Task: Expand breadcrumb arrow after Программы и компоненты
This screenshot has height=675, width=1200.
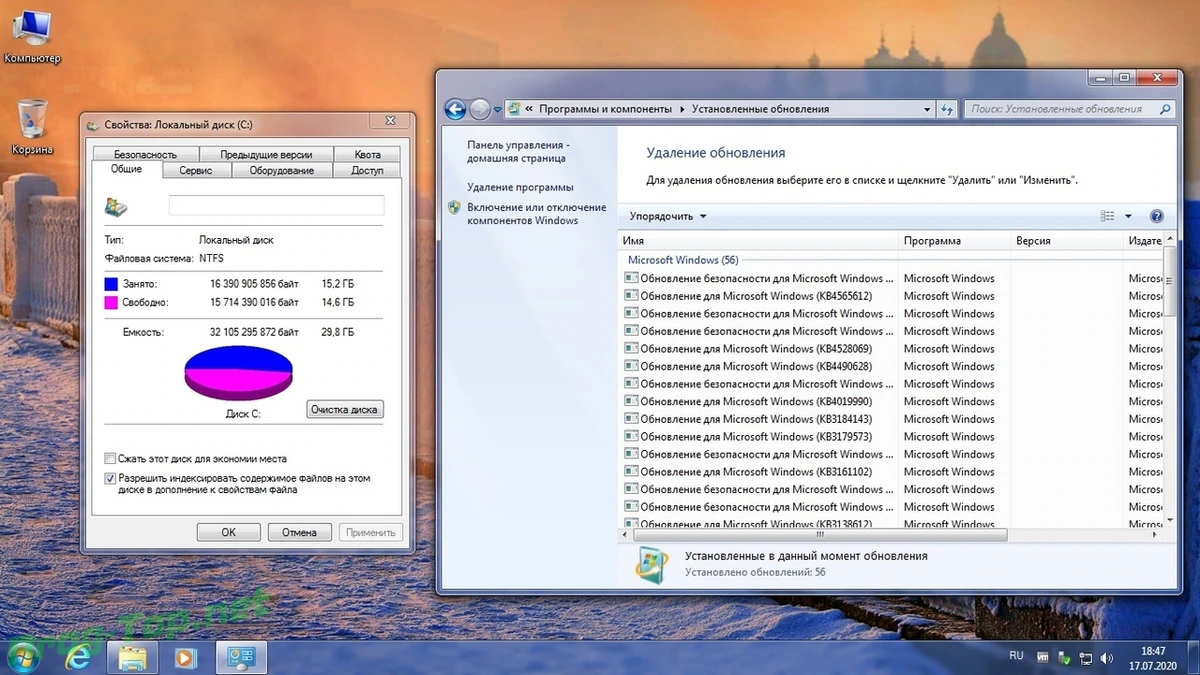Action: 682,109
